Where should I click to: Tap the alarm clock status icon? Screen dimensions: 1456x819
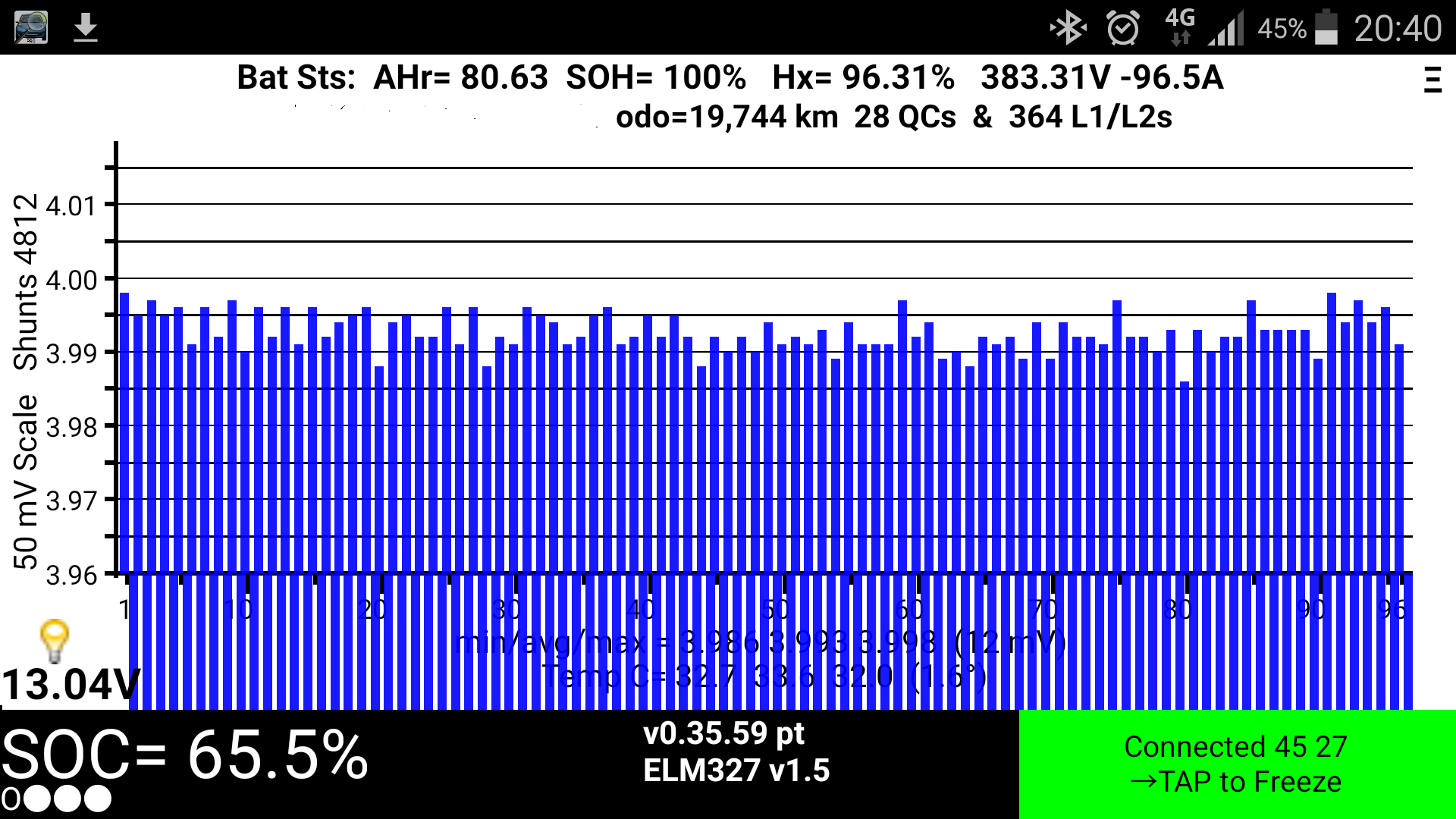click(x=1122, y=28)
